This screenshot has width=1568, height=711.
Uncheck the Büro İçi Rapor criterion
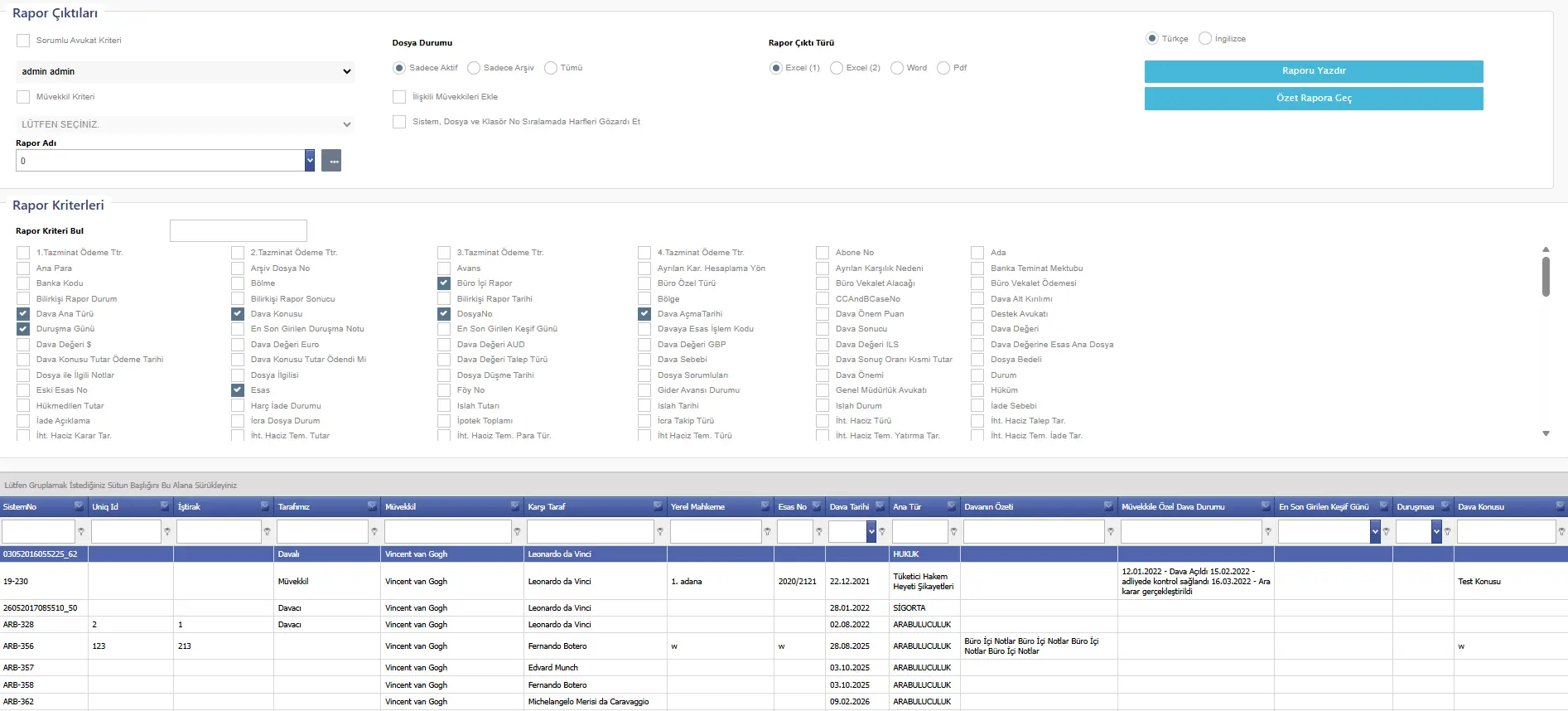click(444, 283)
